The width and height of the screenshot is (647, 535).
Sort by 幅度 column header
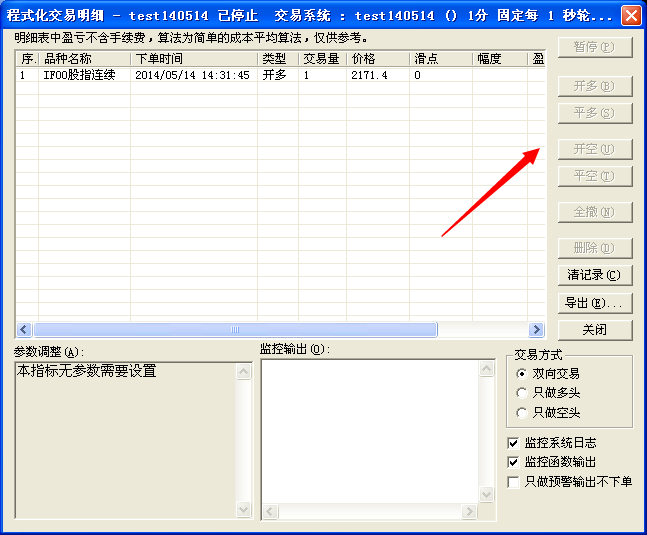click(x=500, y=59)
